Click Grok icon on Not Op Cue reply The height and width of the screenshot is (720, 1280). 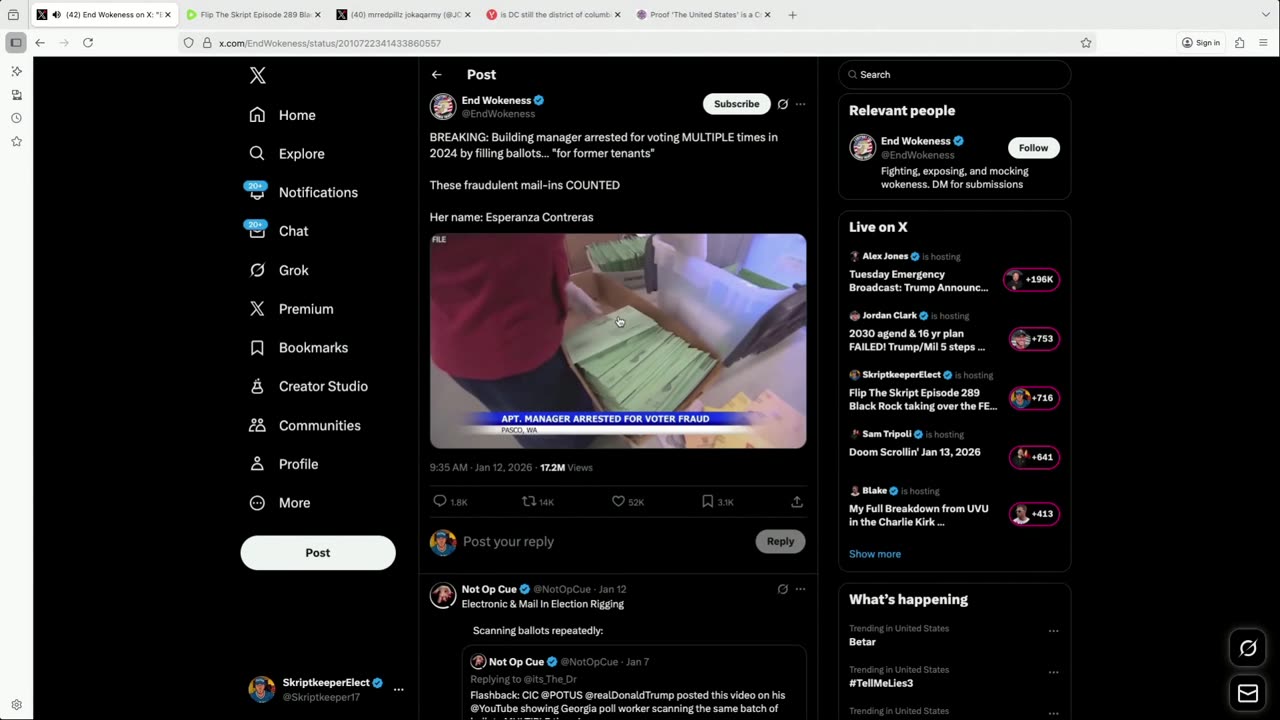[x=783, y=589]
